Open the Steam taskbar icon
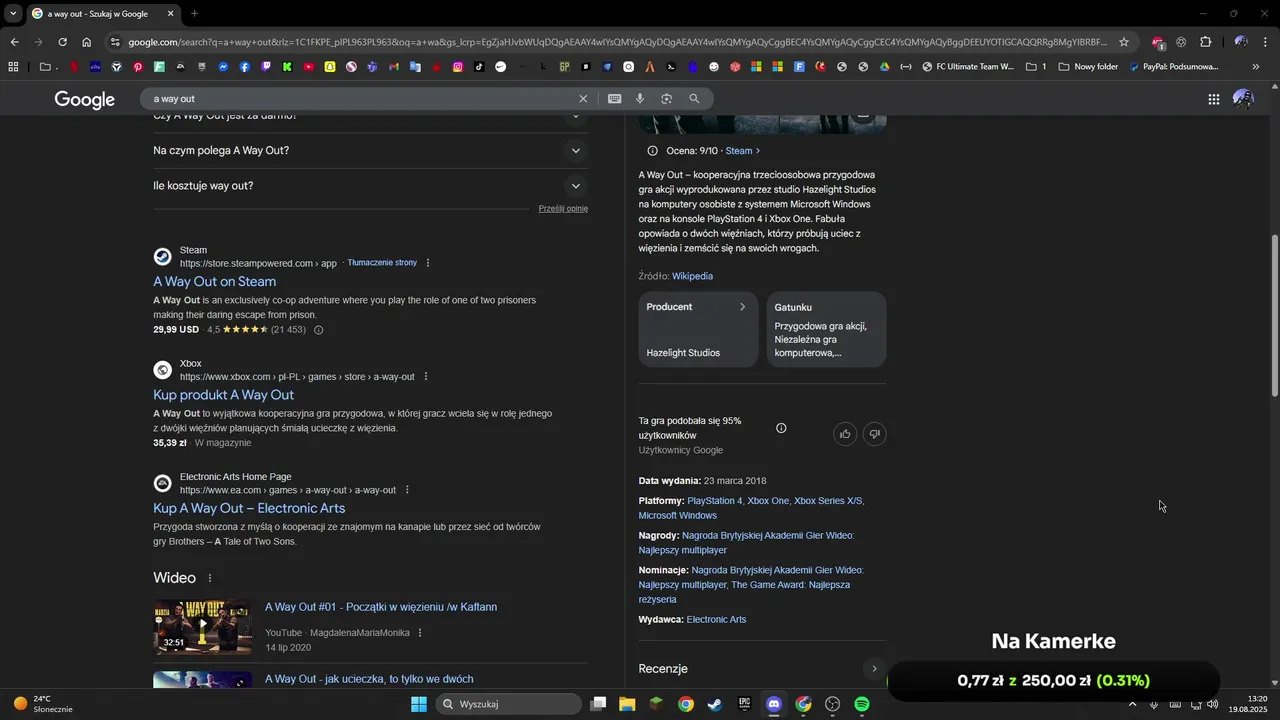The image size is (1280, 720). [714, 704]
